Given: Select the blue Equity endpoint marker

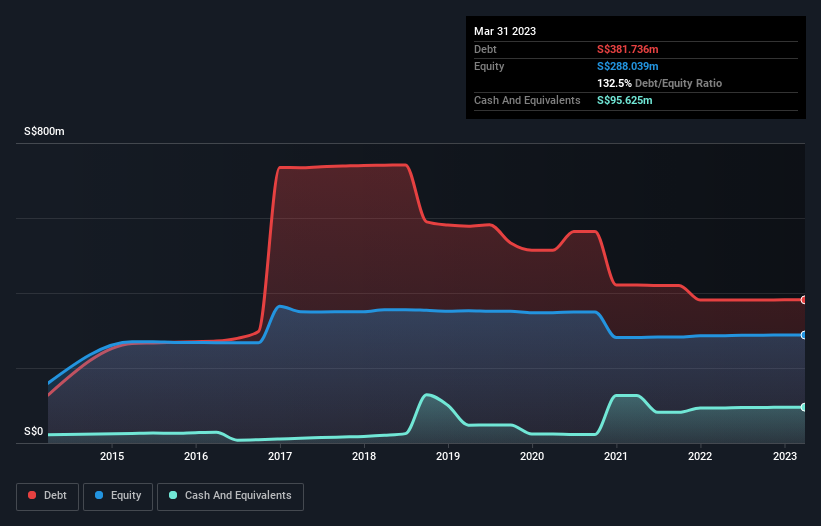Looking at the screenshot, I should [x=804, y=335].
